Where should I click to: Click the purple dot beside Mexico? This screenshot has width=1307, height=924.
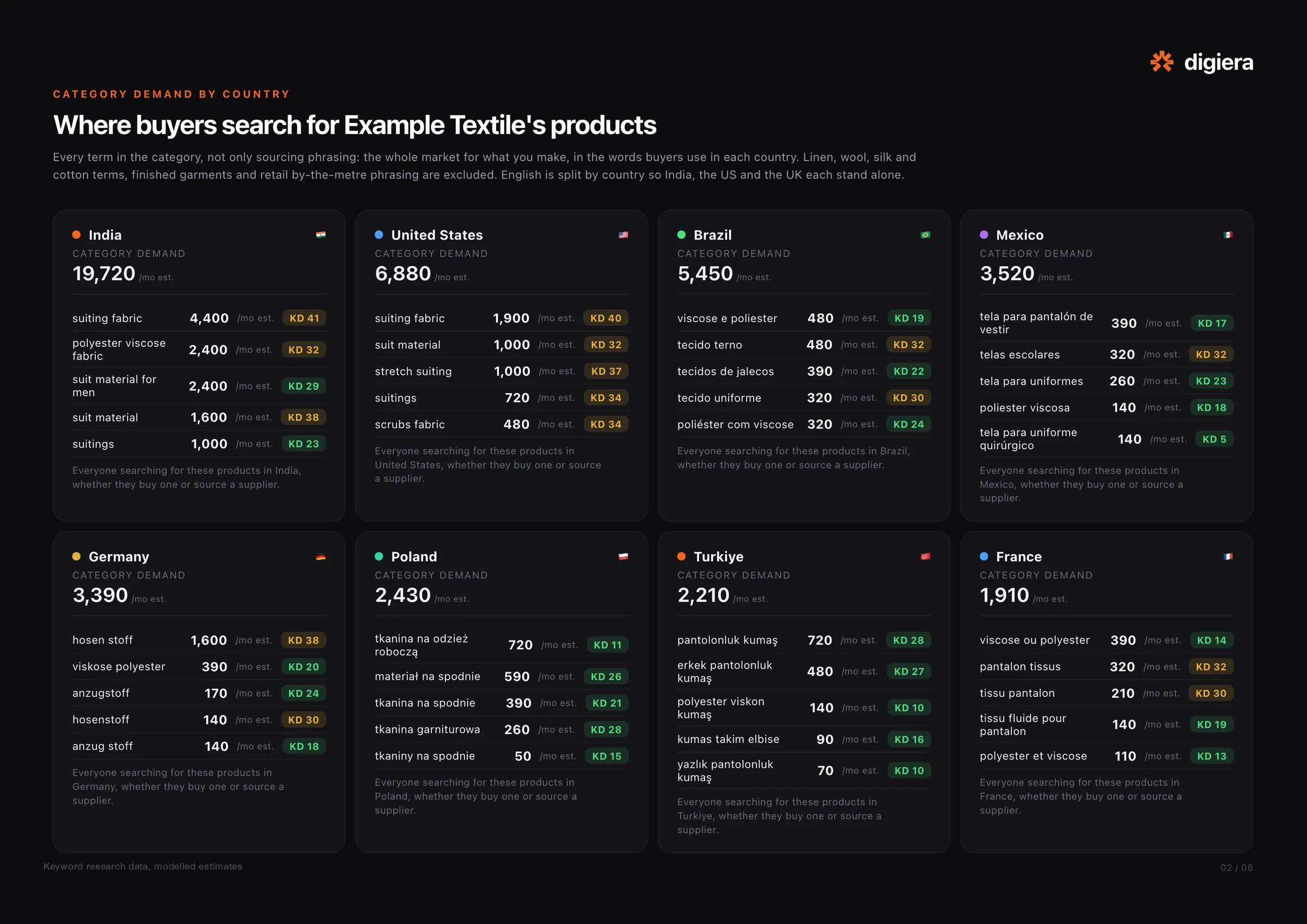pyautogui.click(x=984, y=235)
